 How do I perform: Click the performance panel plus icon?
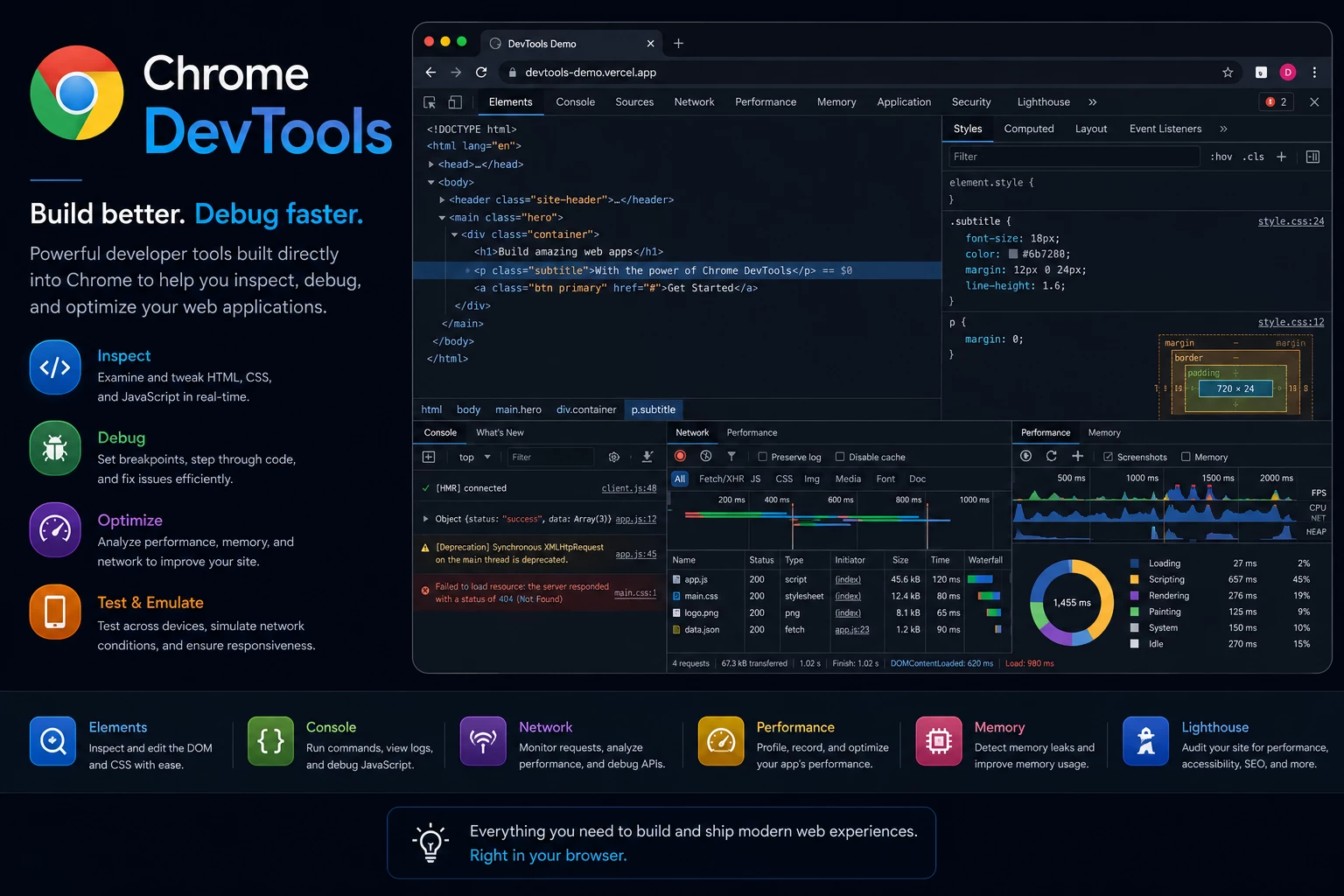click(x=1077, y=456)
